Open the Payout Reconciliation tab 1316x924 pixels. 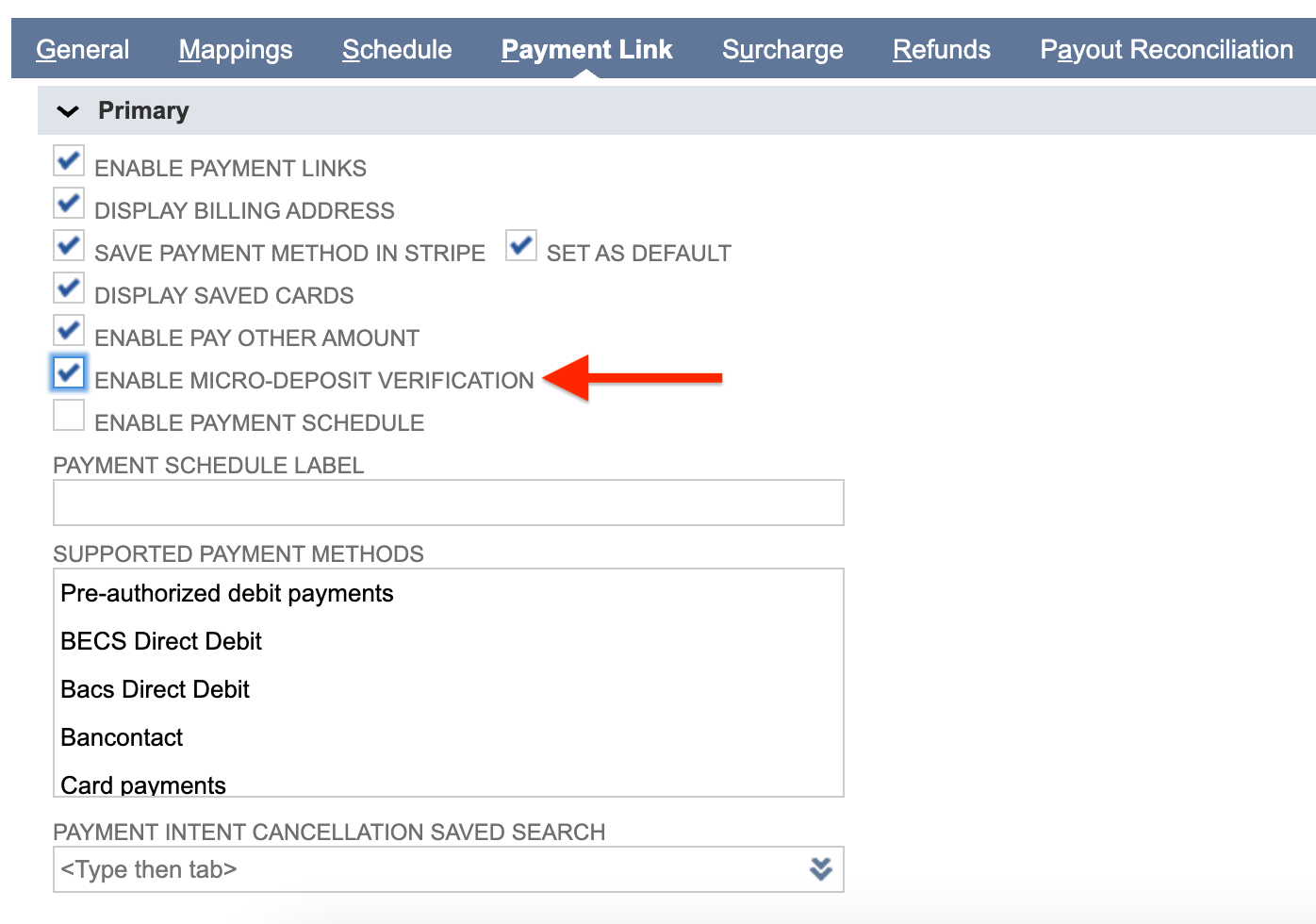coord(1165,49)
